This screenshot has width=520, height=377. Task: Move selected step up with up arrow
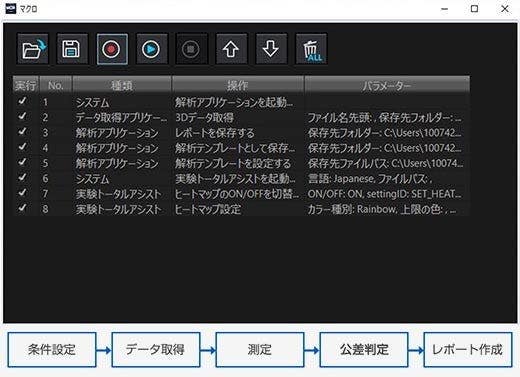231,49
